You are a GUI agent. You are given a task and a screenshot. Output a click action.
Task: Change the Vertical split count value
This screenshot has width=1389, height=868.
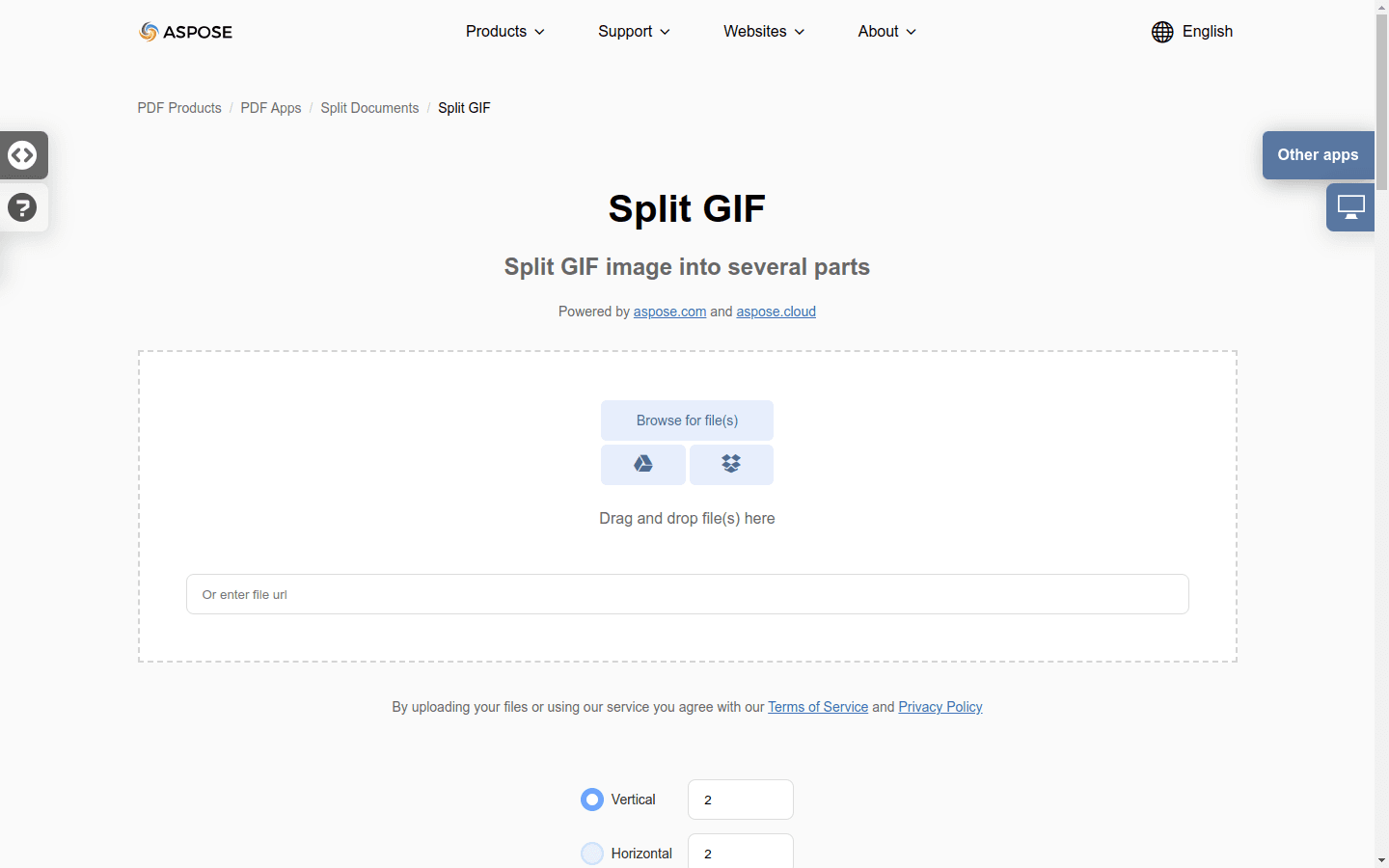(x=741, y=800)
